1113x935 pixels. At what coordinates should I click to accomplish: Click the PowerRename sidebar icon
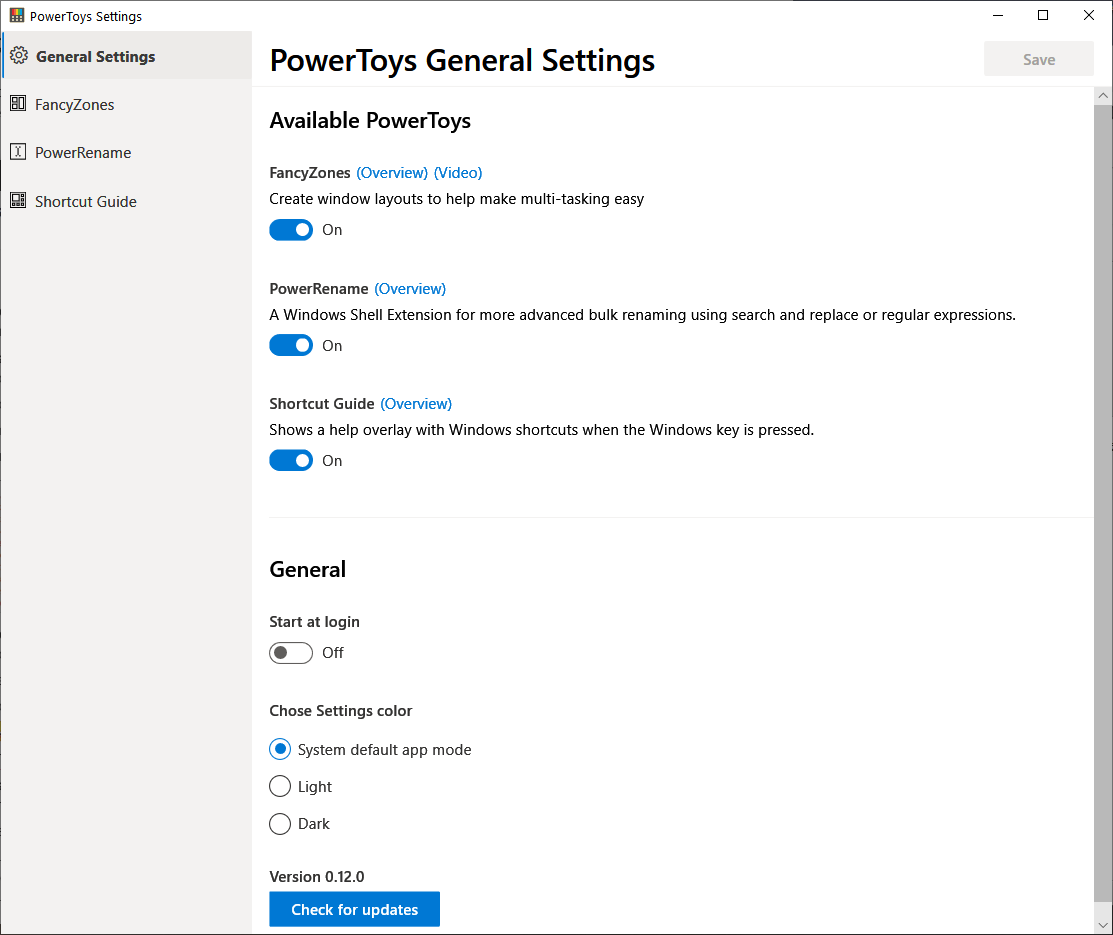(18, 152)
